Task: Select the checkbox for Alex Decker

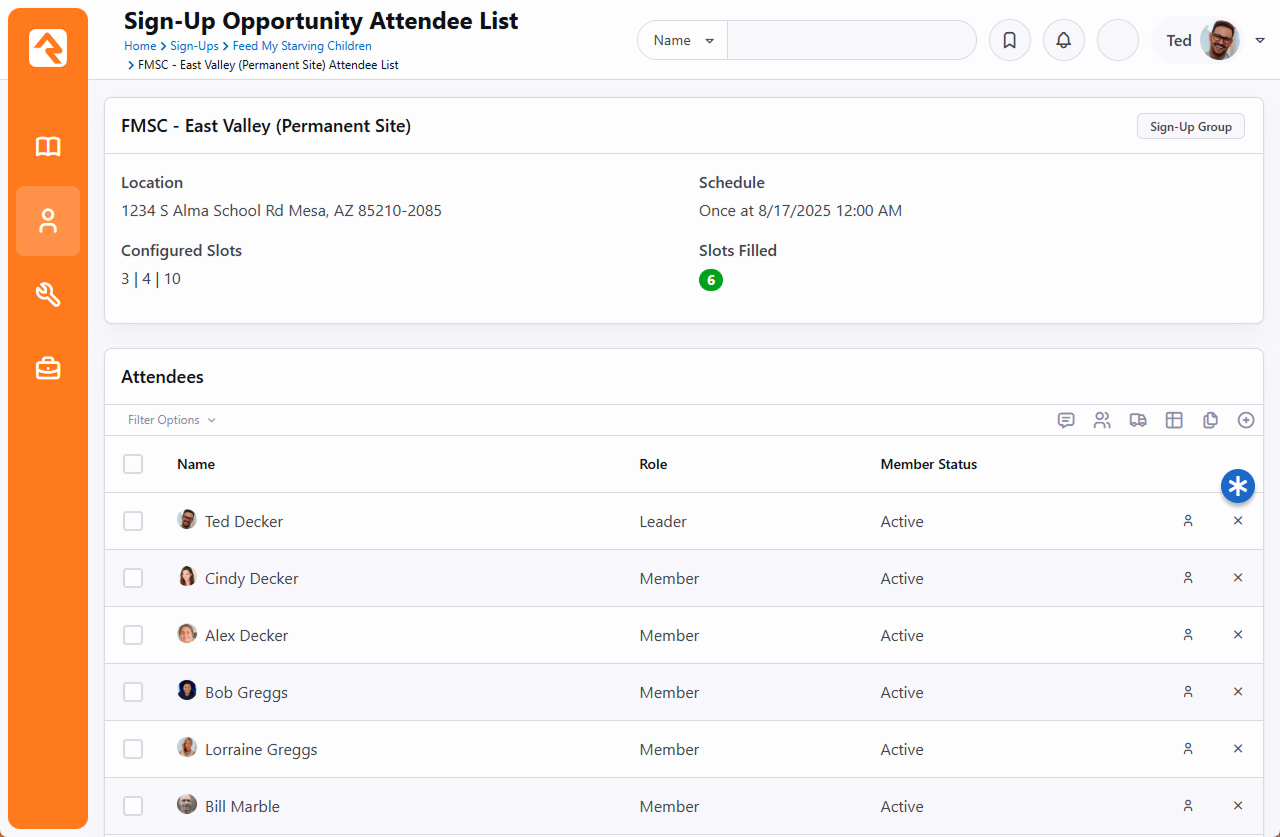Action: [x=133, y=635]
